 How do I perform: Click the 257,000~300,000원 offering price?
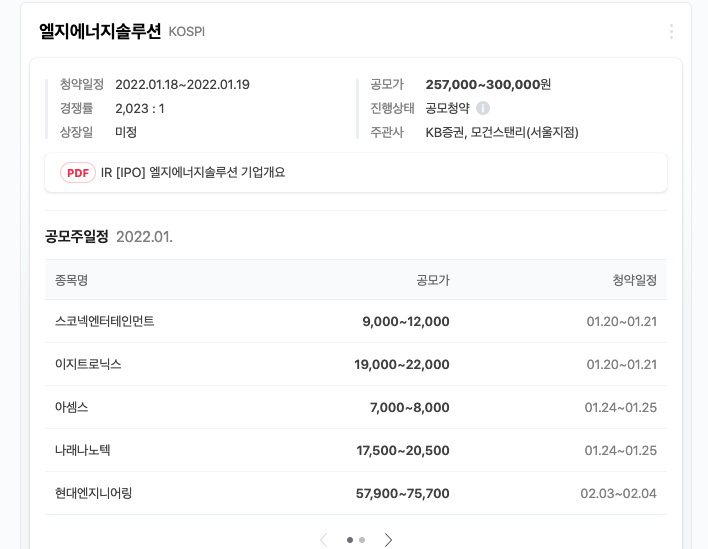(488, 84)
